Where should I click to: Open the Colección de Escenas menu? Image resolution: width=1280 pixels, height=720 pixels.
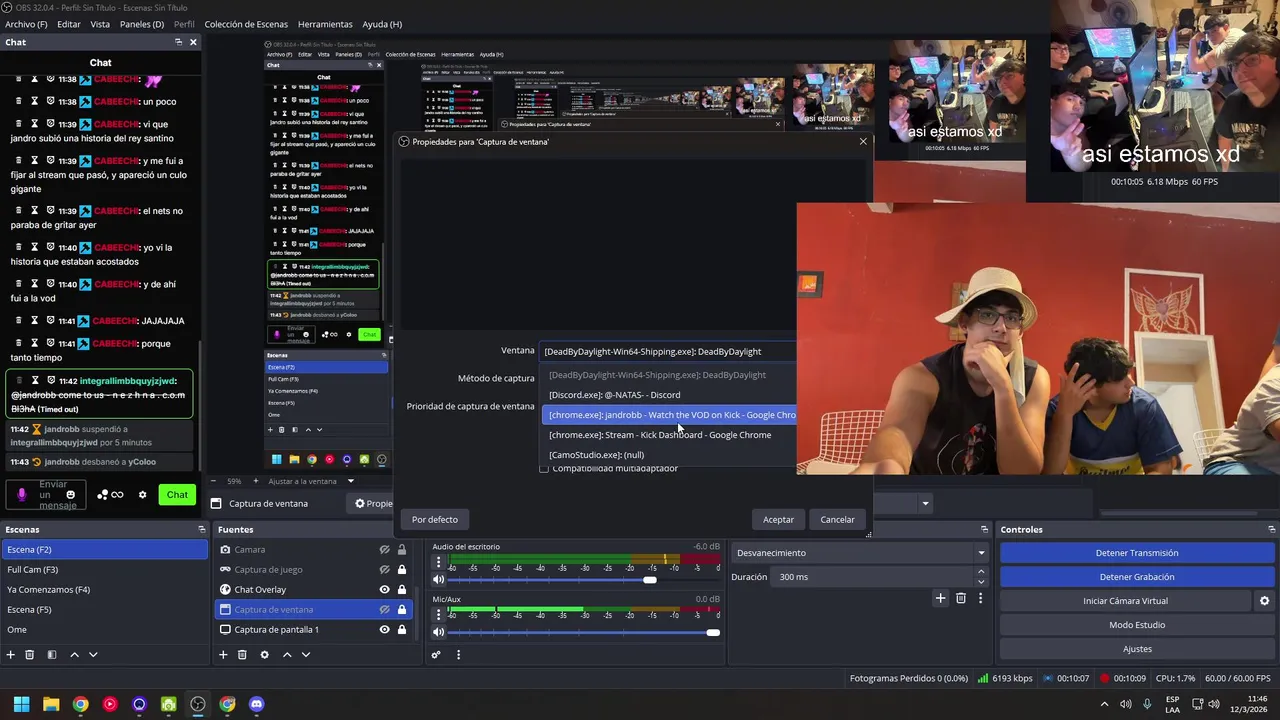point(246,24)
